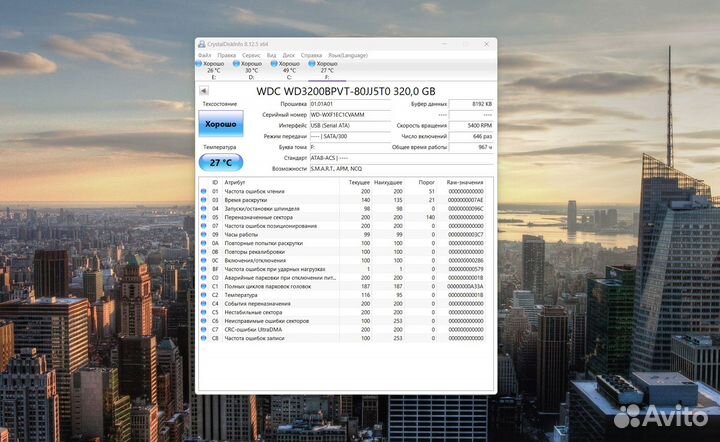The height and width of the screenshot is (442, 720).
Task: Click the Наихудшее column header
Action: coord(388,183)
